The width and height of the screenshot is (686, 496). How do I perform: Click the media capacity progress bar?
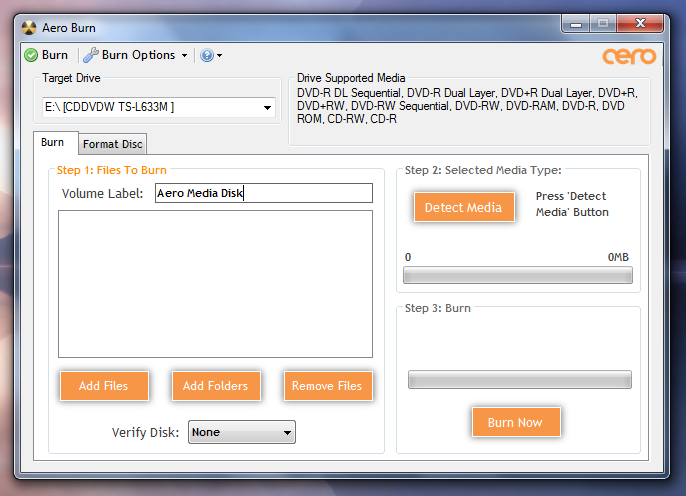tap(518, 275)
